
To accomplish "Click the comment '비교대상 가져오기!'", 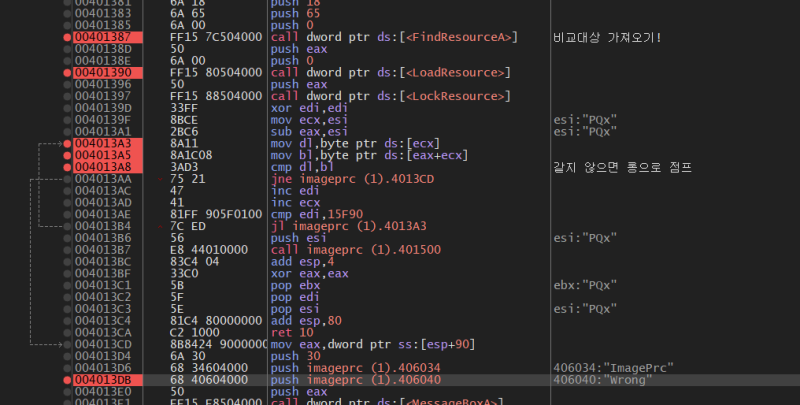I will (607, 37).
